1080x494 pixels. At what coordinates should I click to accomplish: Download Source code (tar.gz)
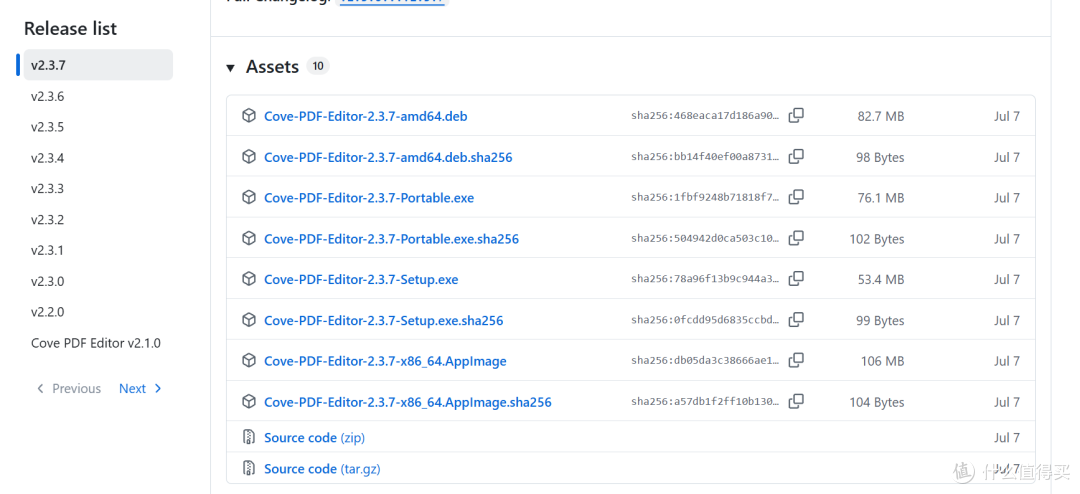pyautogui.click(x=322, y=469)
